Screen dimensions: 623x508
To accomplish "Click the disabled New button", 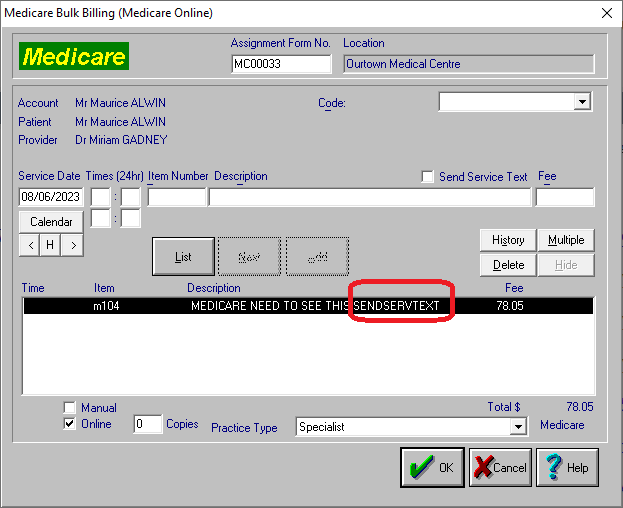I will (250, 257).
